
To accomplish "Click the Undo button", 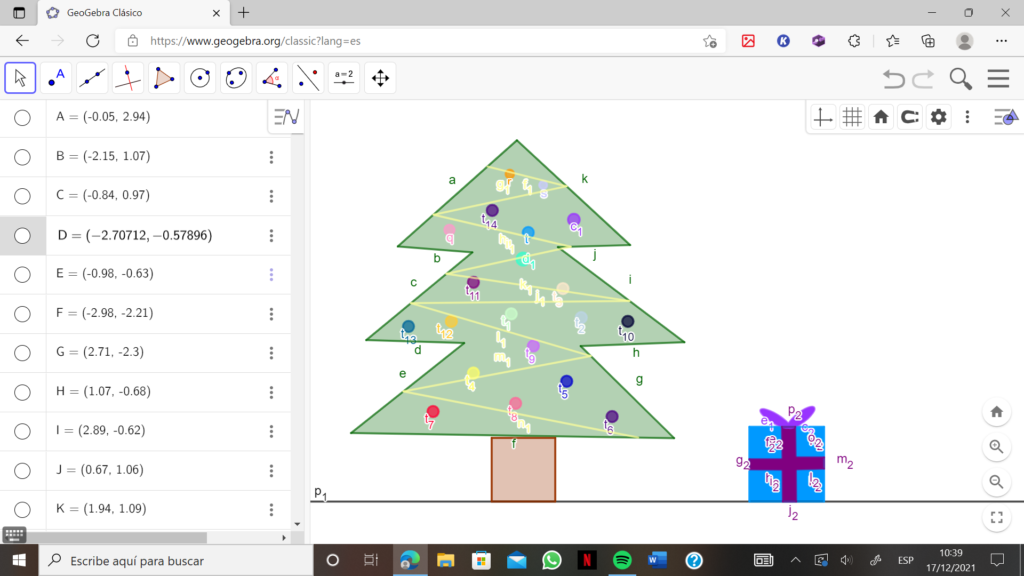I will (x=893, y=79).
